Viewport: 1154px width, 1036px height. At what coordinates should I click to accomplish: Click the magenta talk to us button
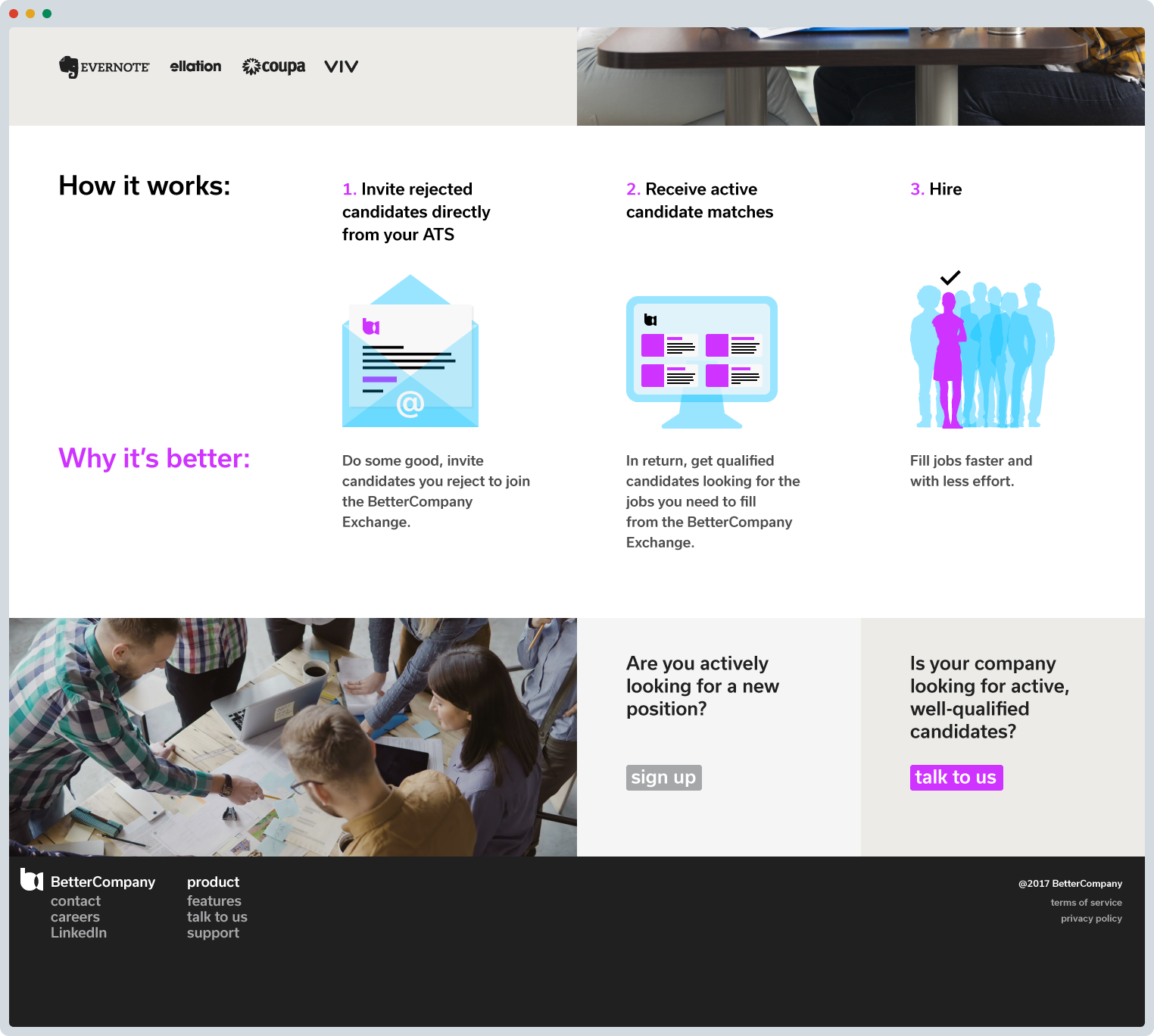(x=956, y=778)
